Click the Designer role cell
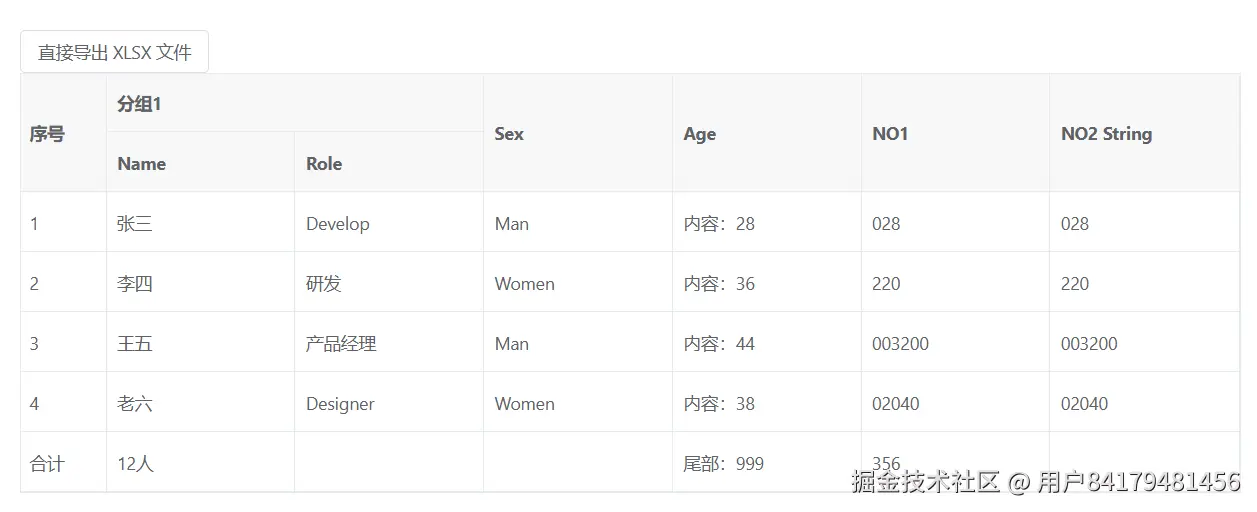Screen dimensions: 1257x512 340,404
